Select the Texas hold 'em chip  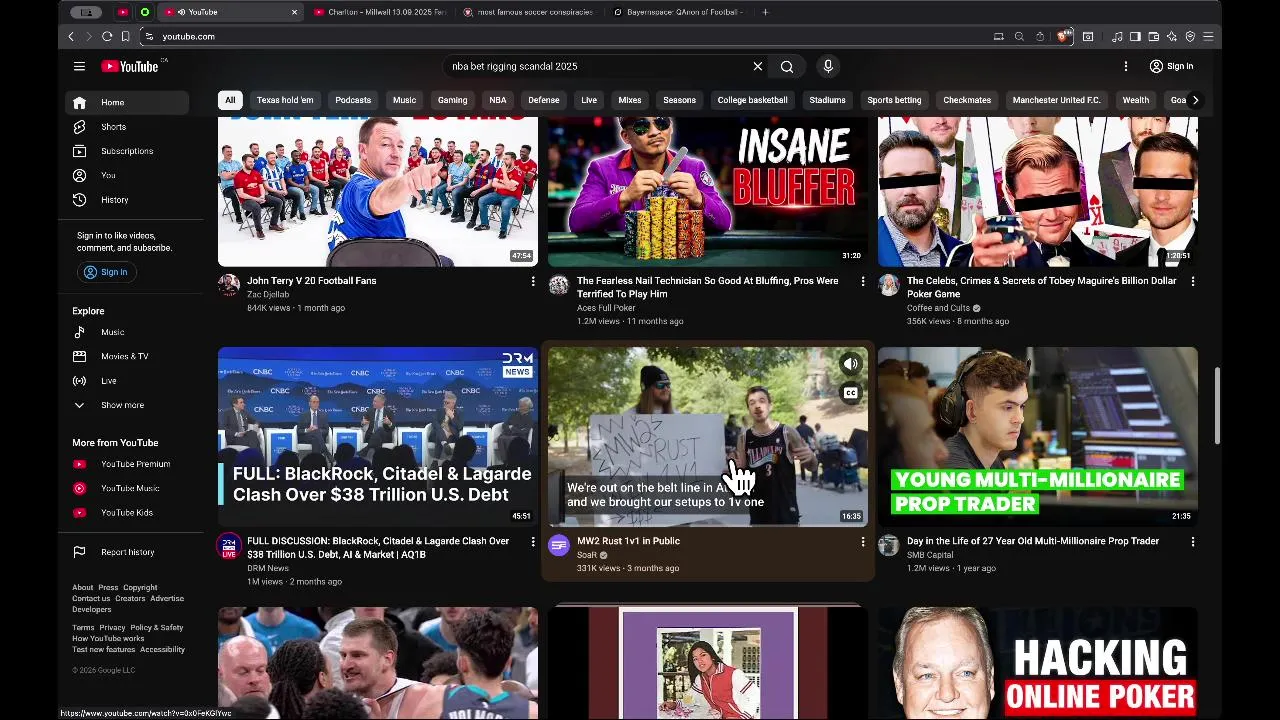(x=285, y=100)
